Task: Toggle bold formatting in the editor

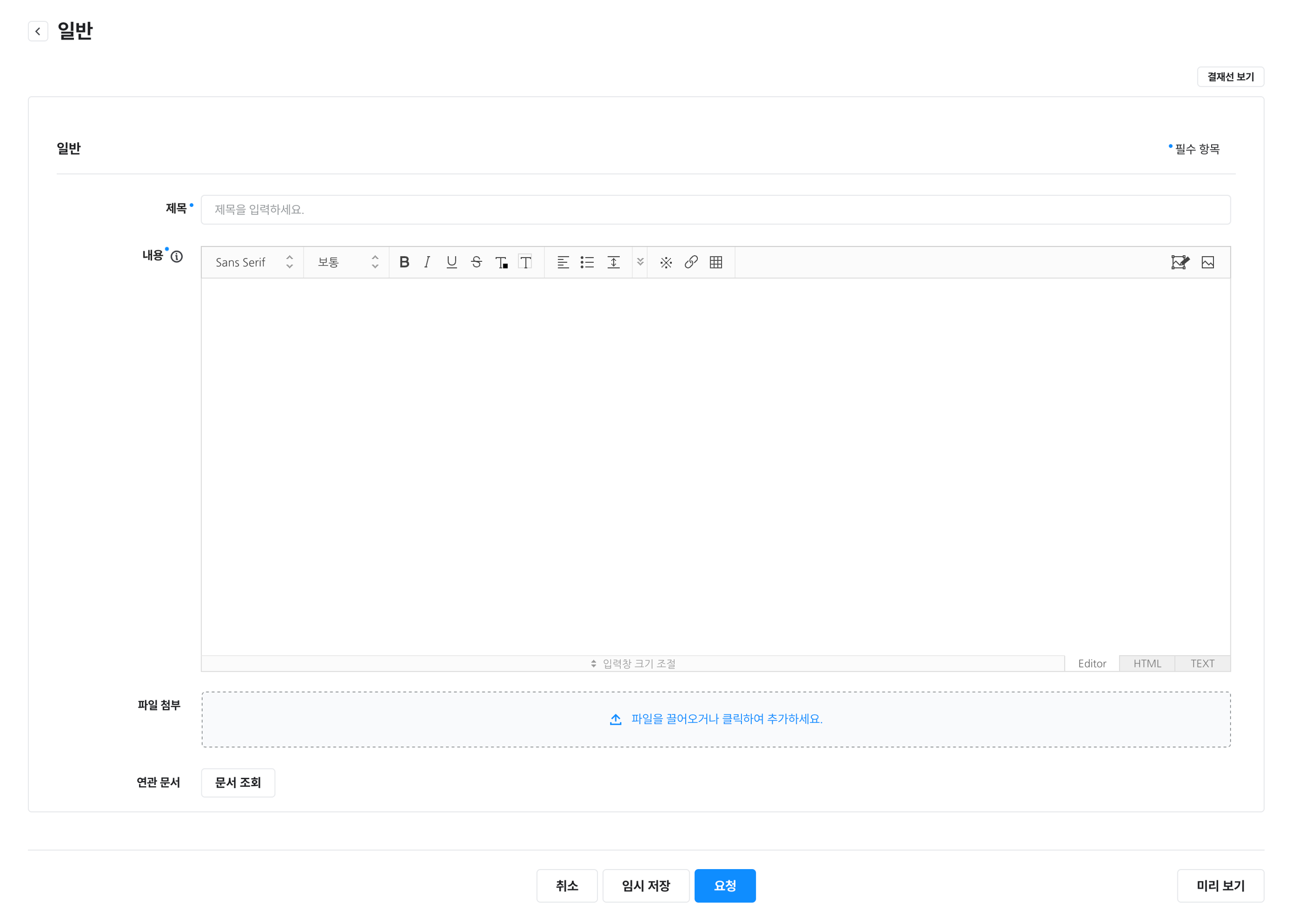Action: click(x=404, y=262)
